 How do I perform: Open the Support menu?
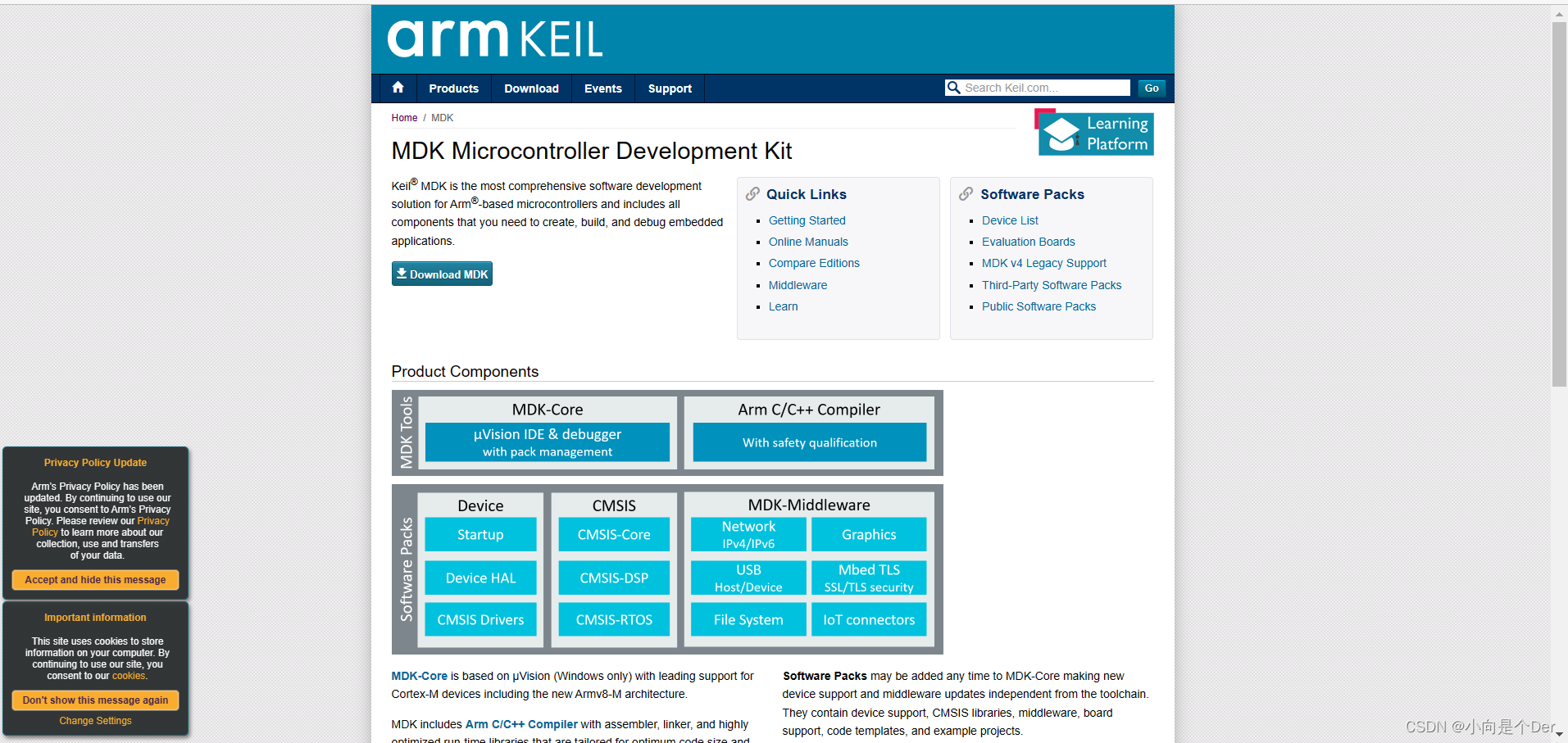coord(670,88)
